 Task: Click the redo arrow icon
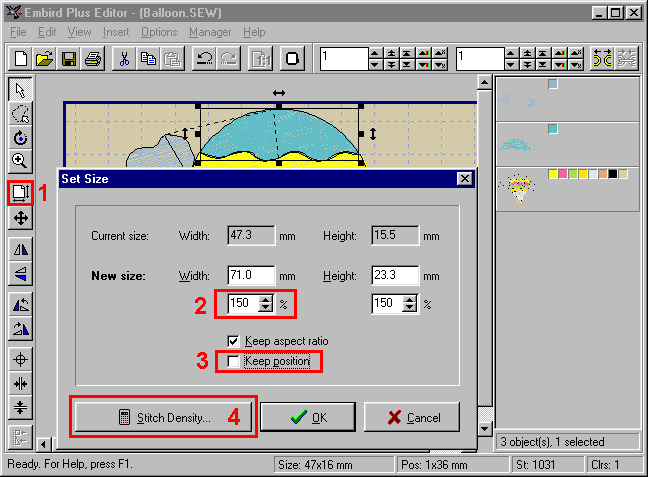(x=228, y=59)
